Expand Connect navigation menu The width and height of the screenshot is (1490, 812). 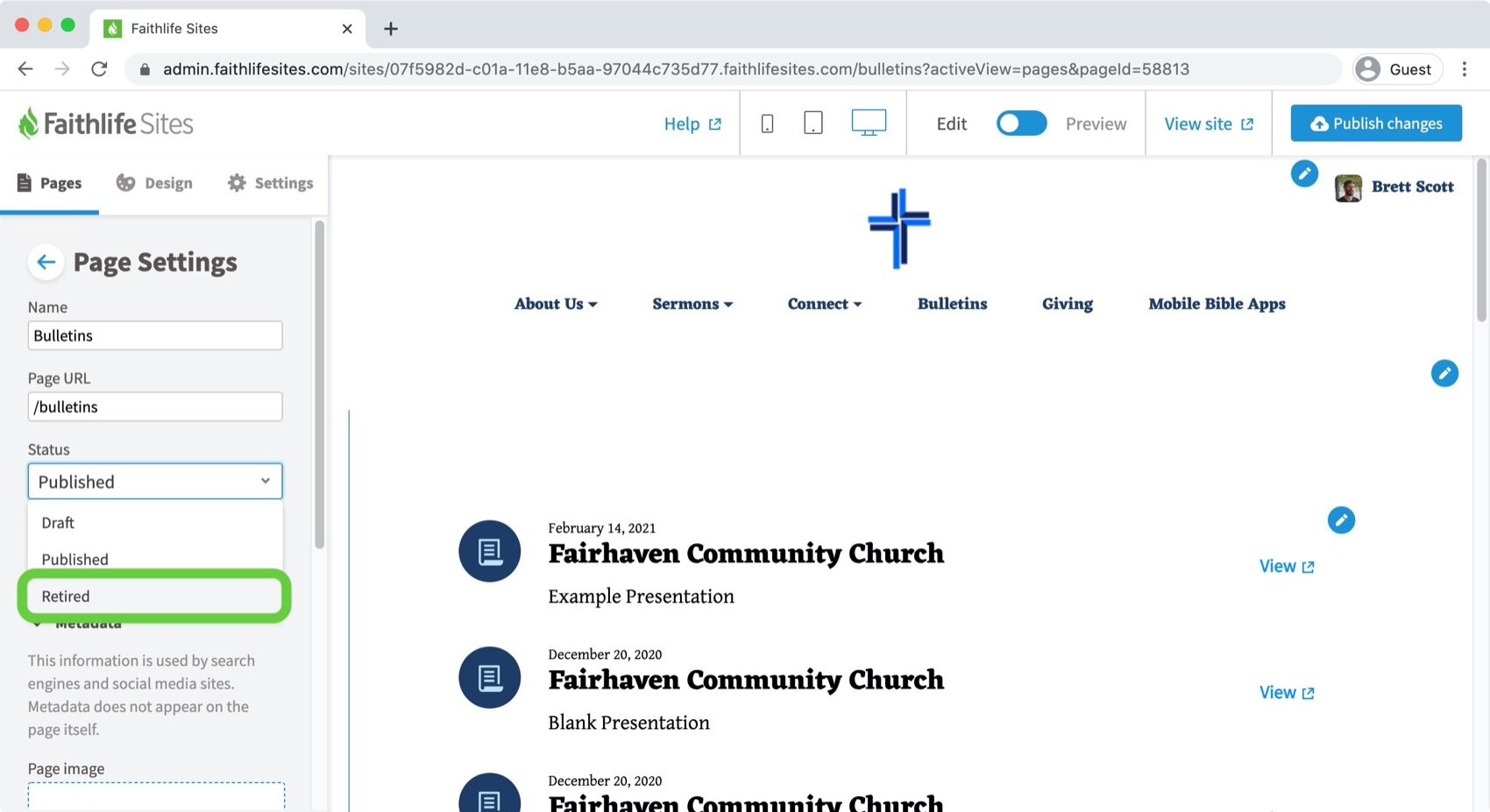[825, 304]
